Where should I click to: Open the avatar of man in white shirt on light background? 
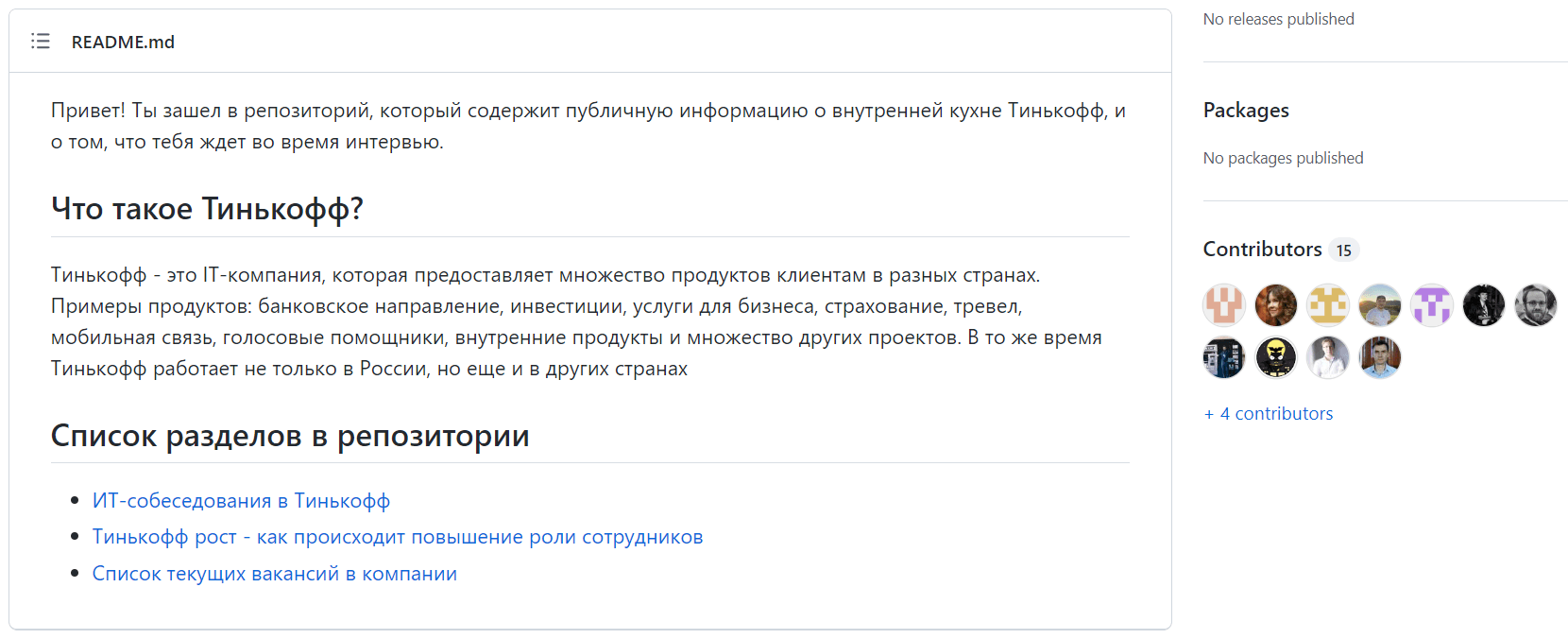click(x=1328, y=358)
